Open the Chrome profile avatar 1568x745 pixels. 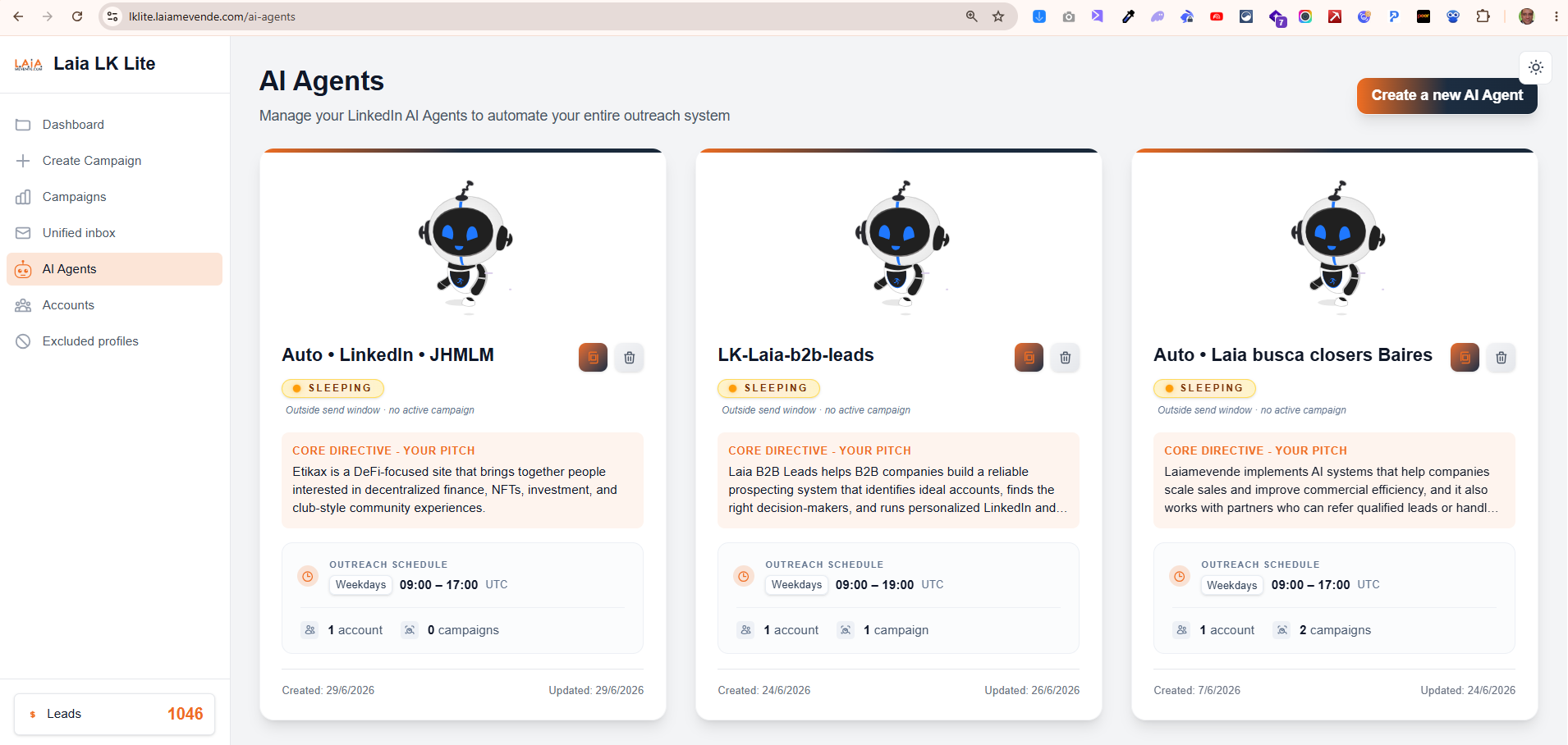1527,16
